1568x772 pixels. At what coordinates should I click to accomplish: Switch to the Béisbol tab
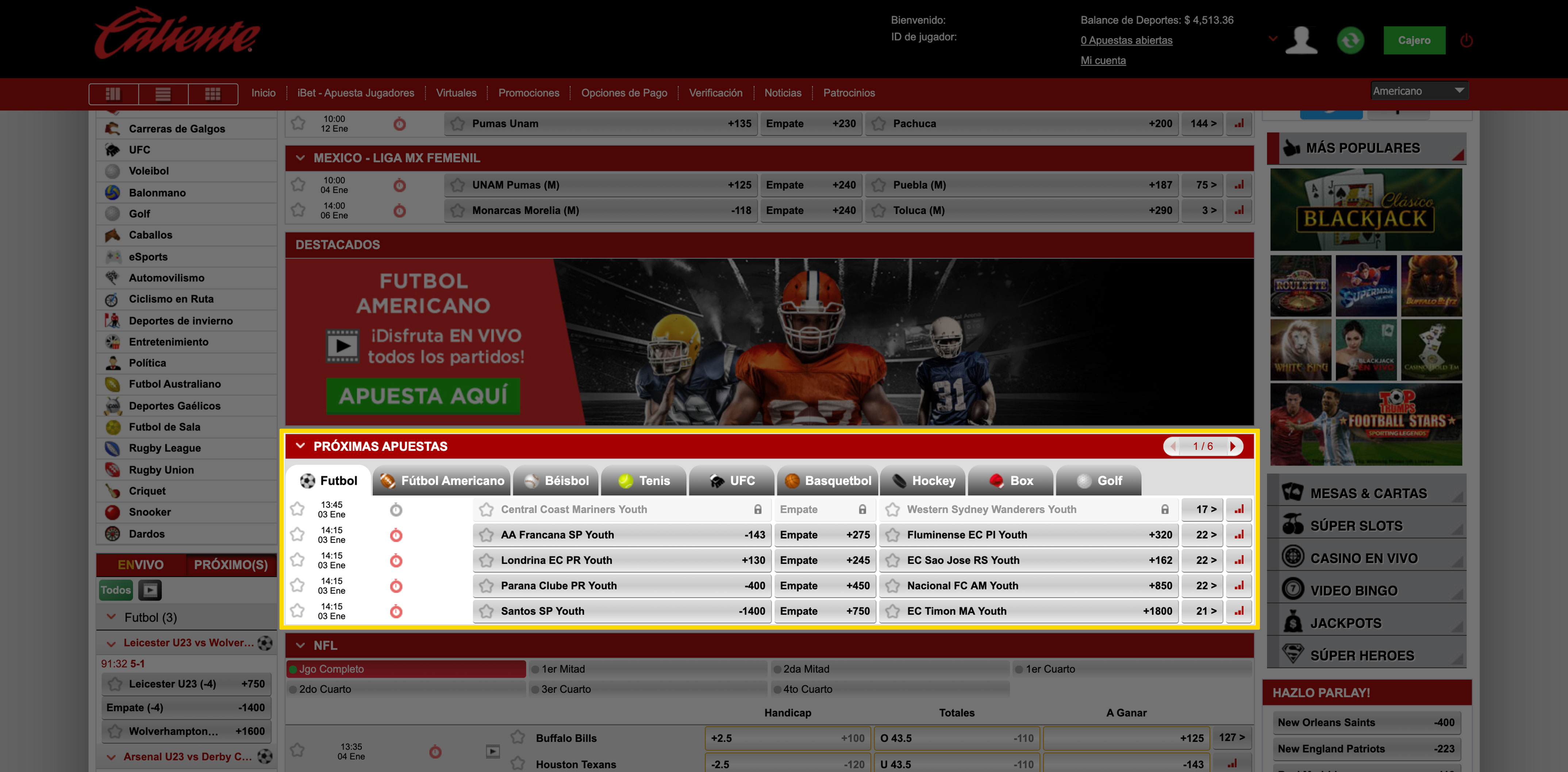point(556,480)
